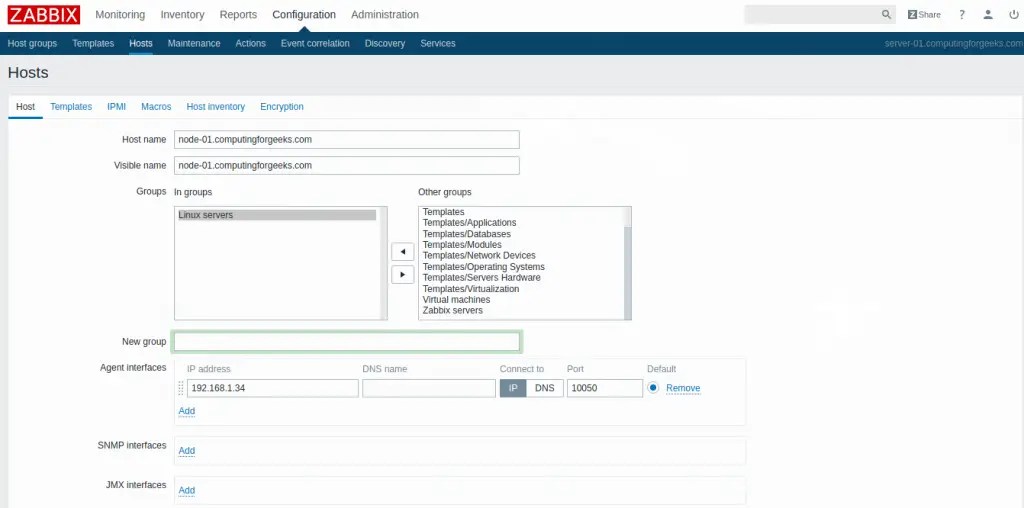
Task: Go to Services submenu item
Action: (438, 43)
